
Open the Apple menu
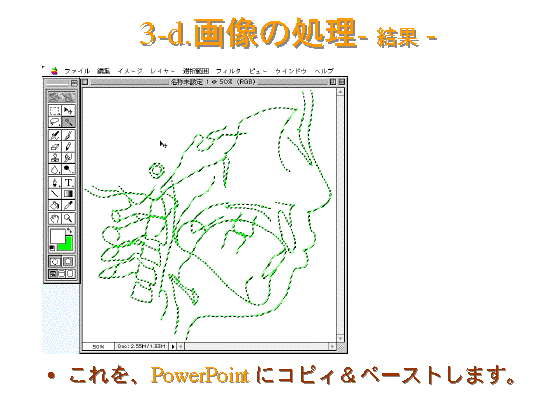click(54, 71)
